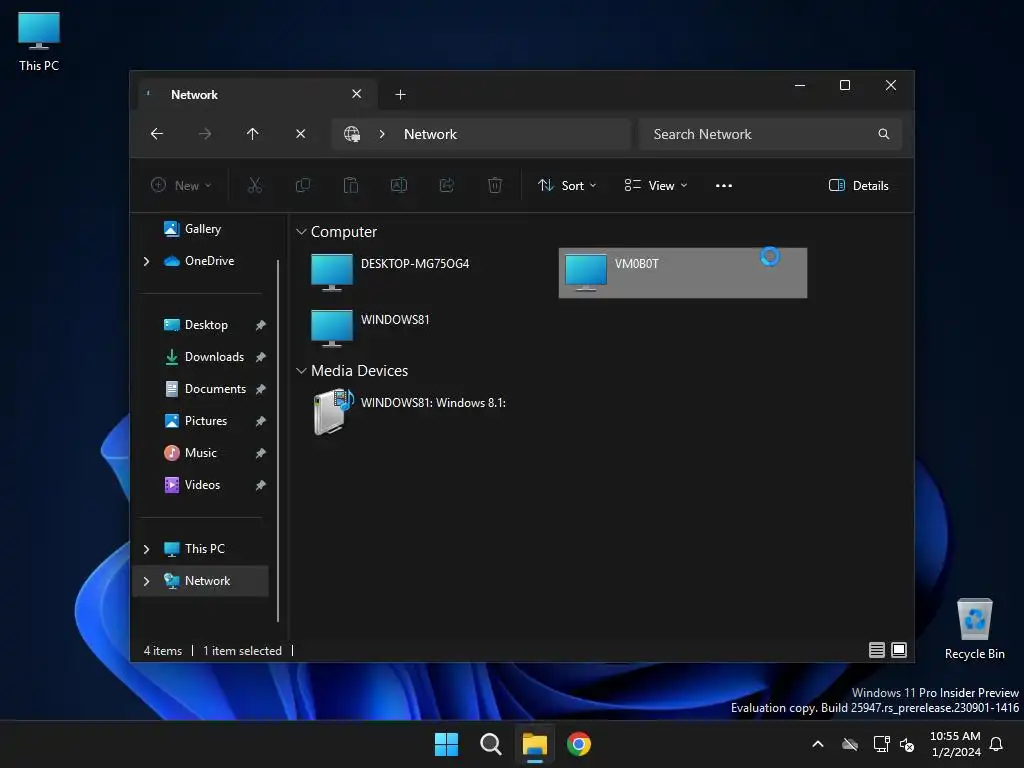Launch Google Chrome from the taskbar
This screenshot has width=1024, height=768.
click(x=579, y=744)
